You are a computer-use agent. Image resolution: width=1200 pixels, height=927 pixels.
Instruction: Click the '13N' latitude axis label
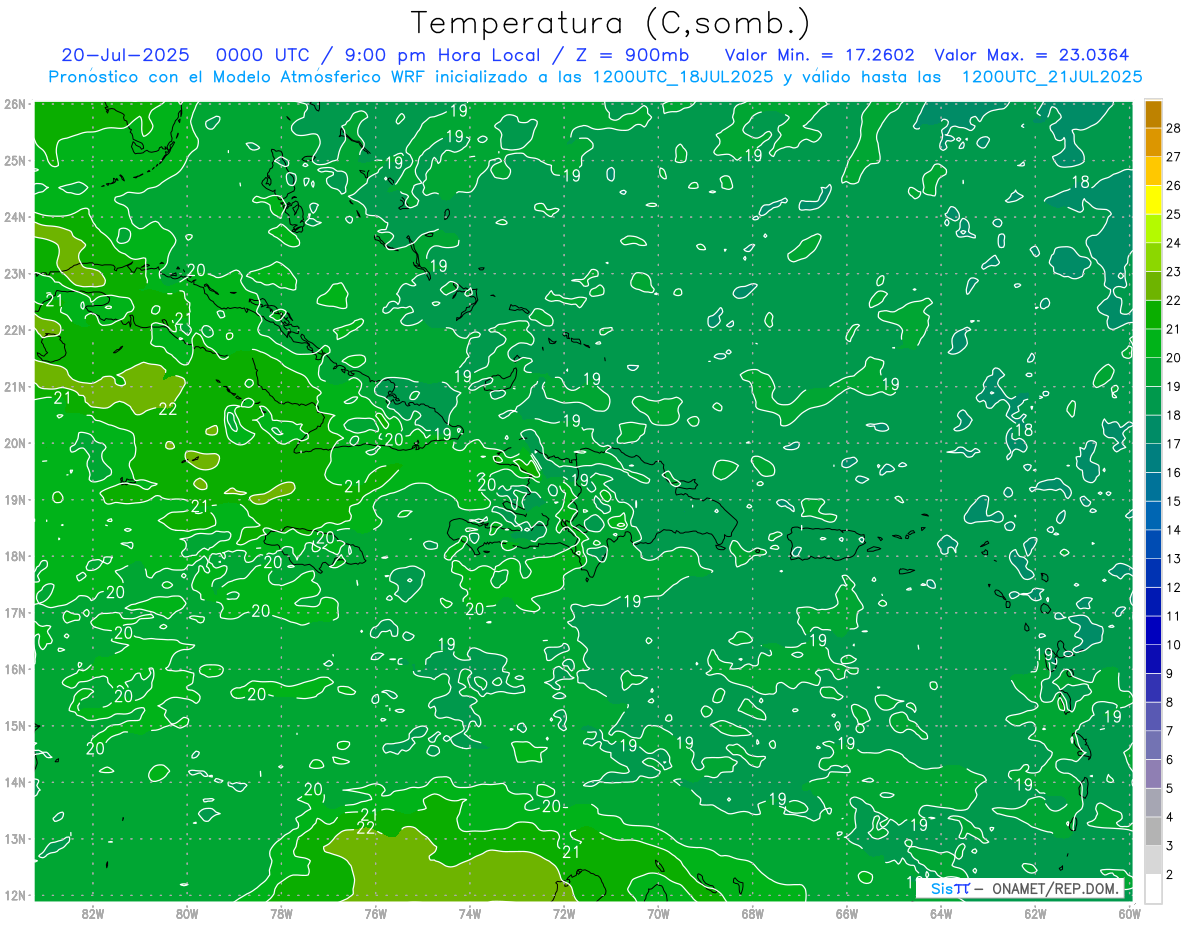14,838
